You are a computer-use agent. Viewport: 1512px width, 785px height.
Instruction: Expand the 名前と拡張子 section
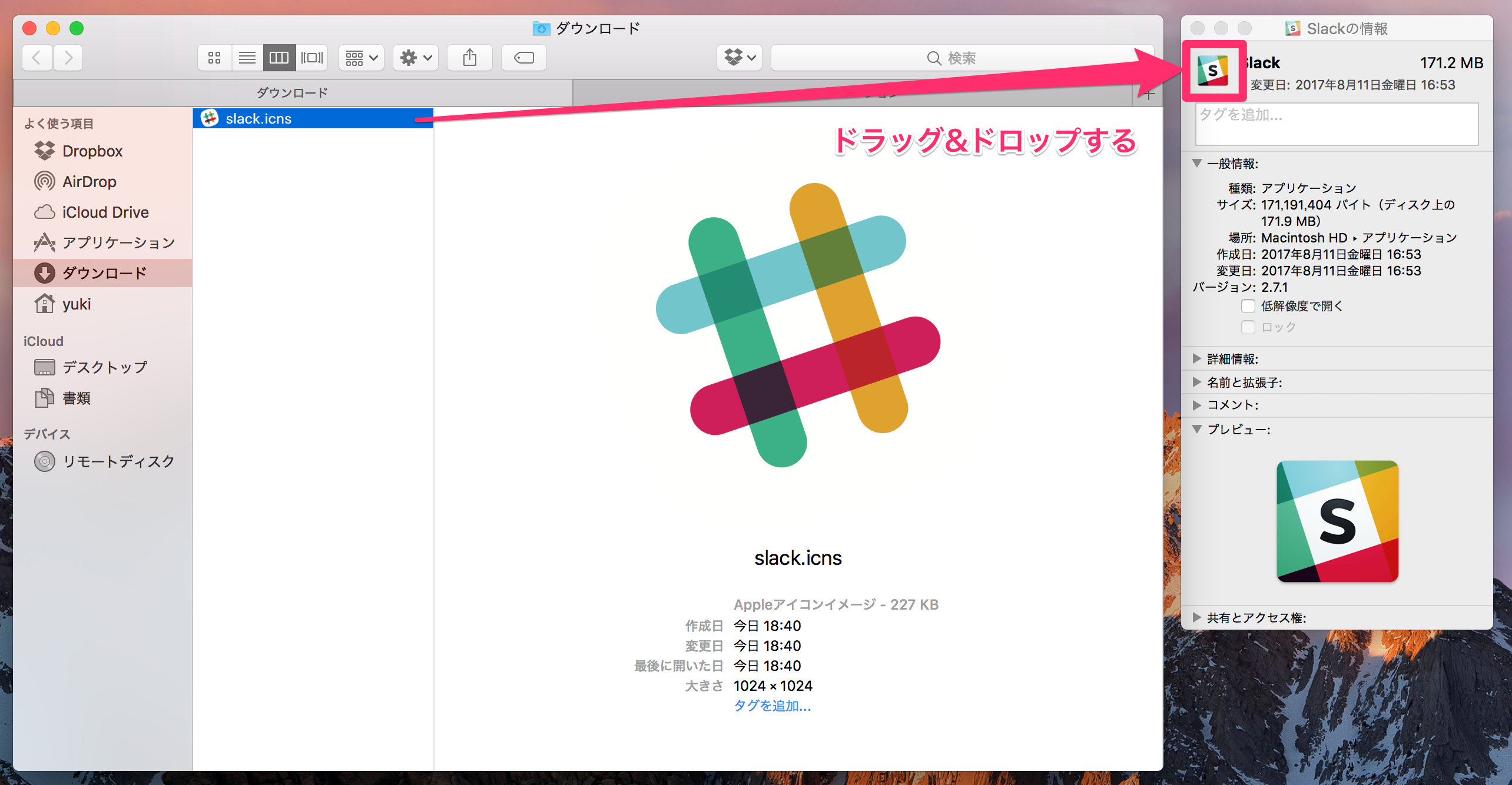tap(1197, 382)
